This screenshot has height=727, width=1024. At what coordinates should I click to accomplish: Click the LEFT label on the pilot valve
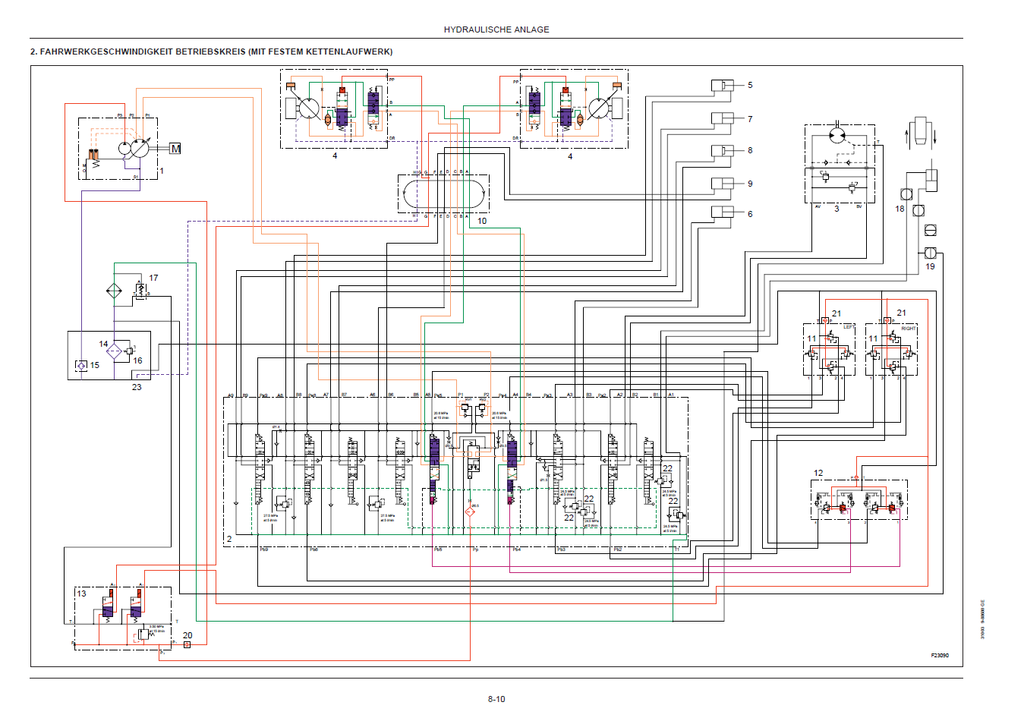pos(848,326)
